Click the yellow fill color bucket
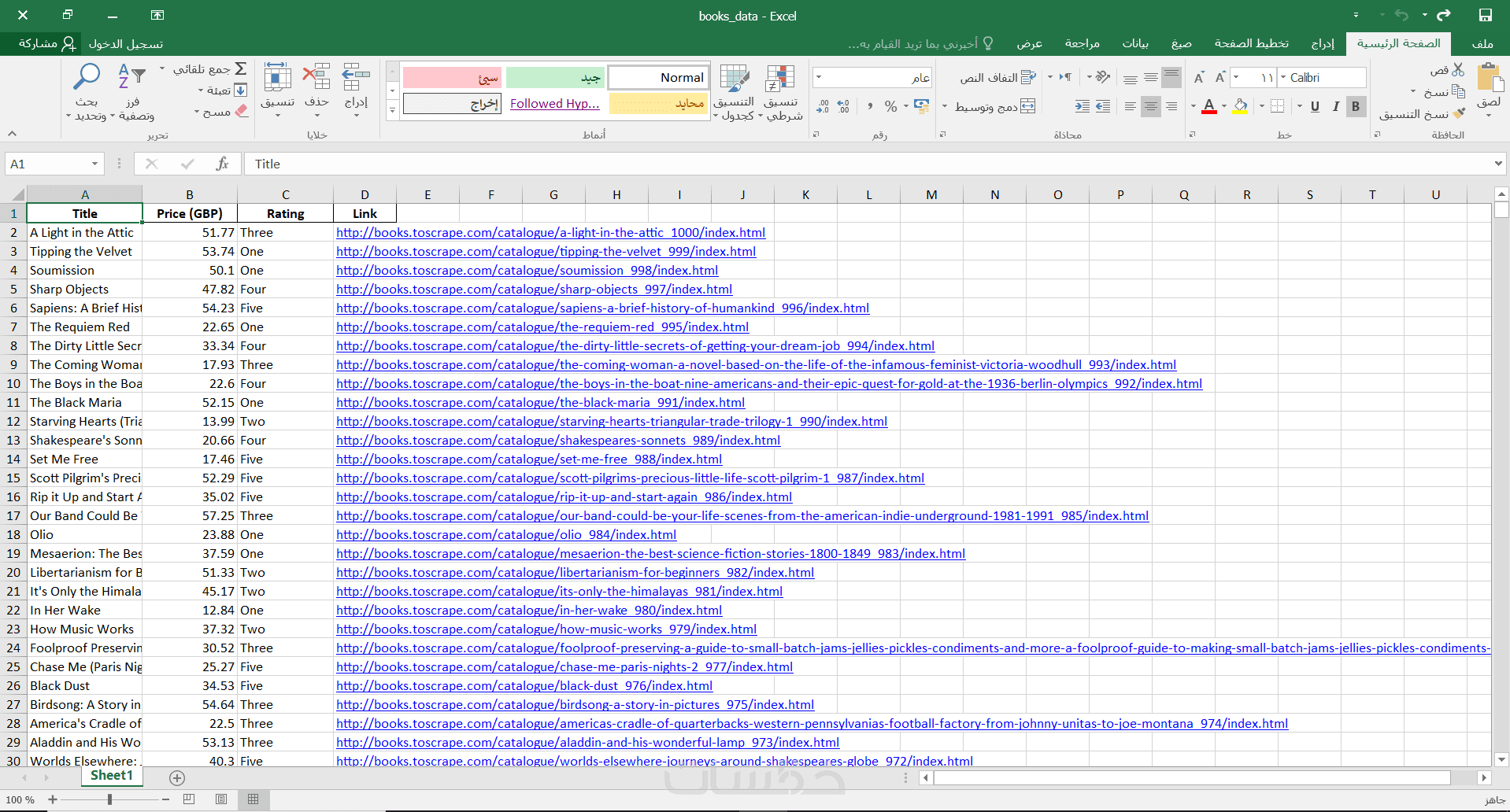1510x812 pixels. [1241, 106]
